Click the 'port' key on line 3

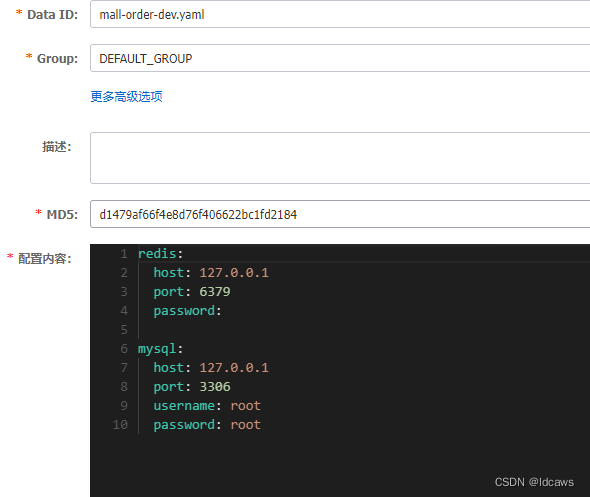click(169, 292)
